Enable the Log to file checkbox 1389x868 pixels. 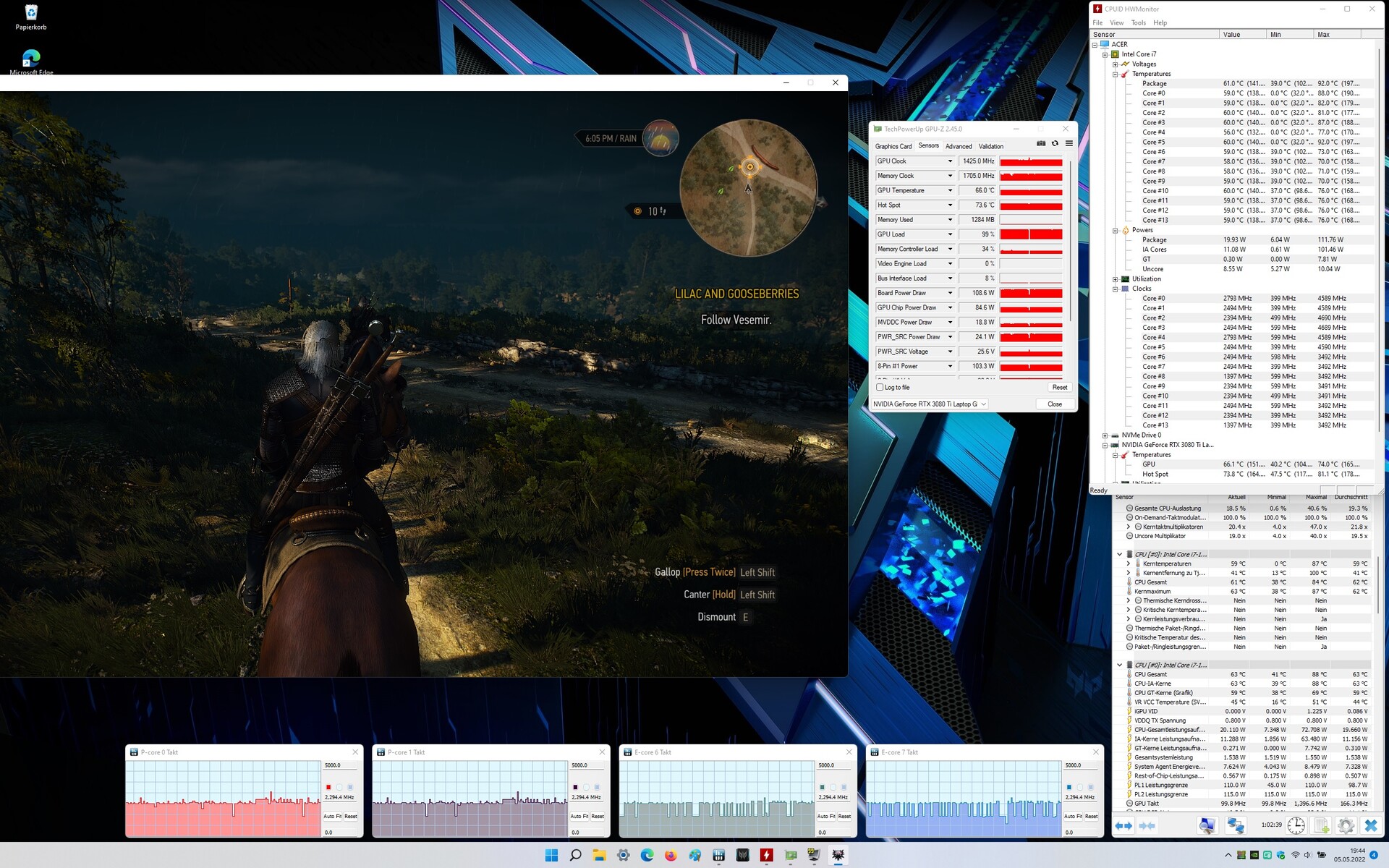coord(880,388)
